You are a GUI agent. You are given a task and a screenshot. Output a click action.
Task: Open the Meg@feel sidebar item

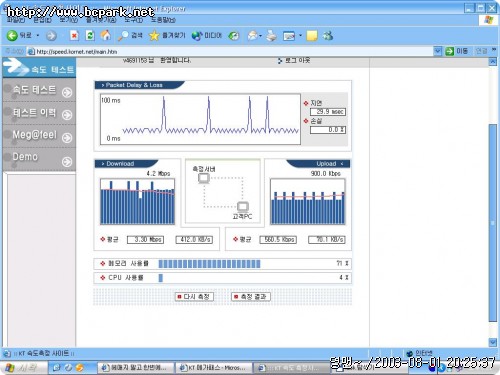click(39, 136)
